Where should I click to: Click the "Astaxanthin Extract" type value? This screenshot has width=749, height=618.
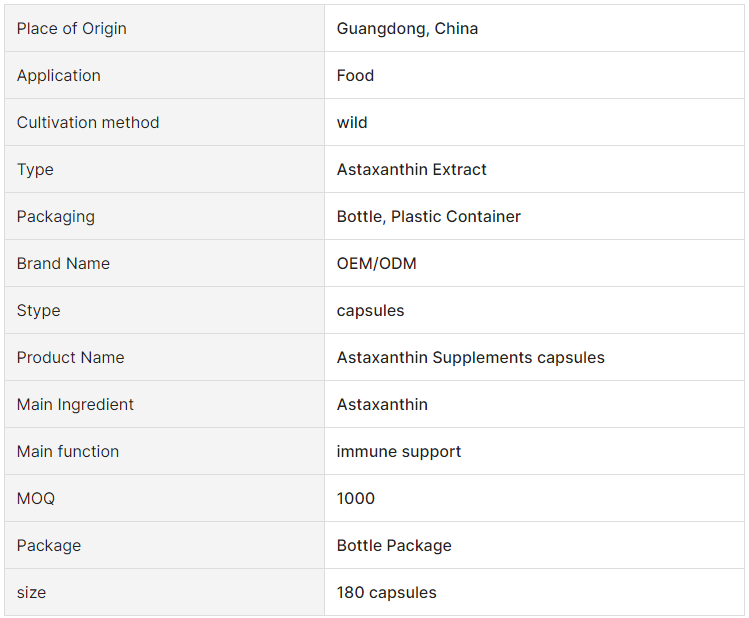(411, 169)
